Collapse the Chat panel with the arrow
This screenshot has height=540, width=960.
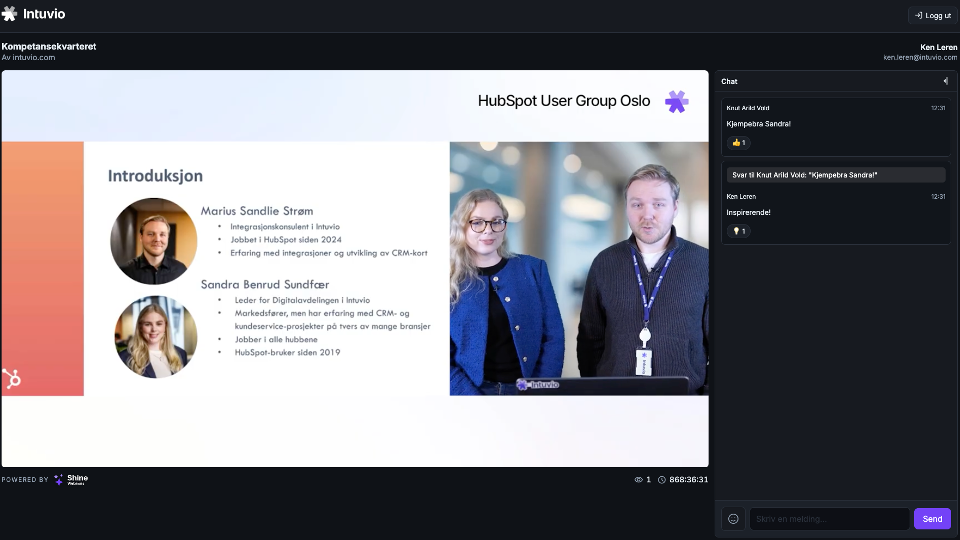[x=946, y=81]
